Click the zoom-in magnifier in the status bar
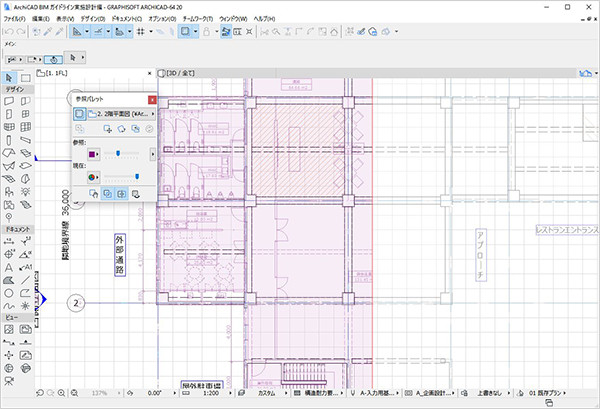This screenshot has width=600, height=409. tap(61, 393)
